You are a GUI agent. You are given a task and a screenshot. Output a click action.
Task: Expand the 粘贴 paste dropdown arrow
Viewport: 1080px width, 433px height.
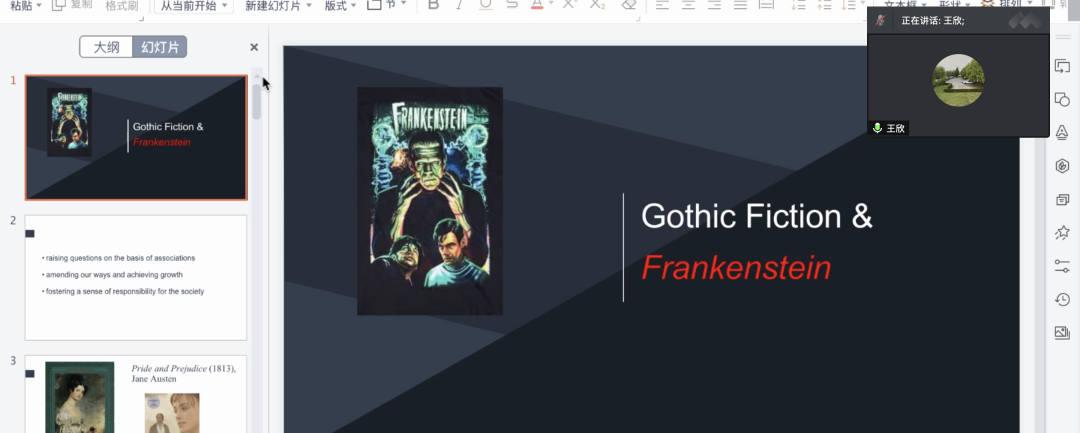[x=41, y=6]
